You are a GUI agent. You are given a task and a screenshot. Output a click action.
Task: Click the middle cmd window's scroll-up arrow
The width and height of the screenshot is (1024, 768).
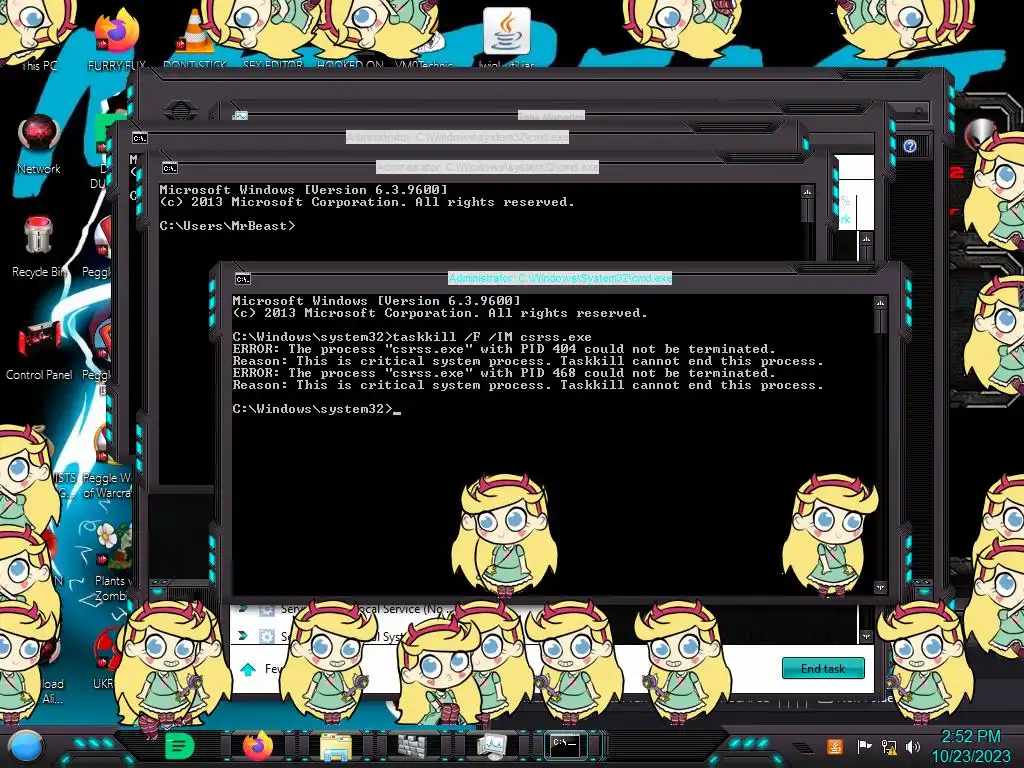808,192
